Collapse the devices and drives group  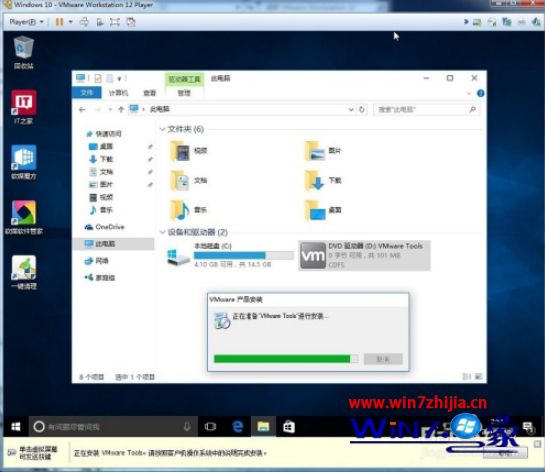(x=162, y=232)
